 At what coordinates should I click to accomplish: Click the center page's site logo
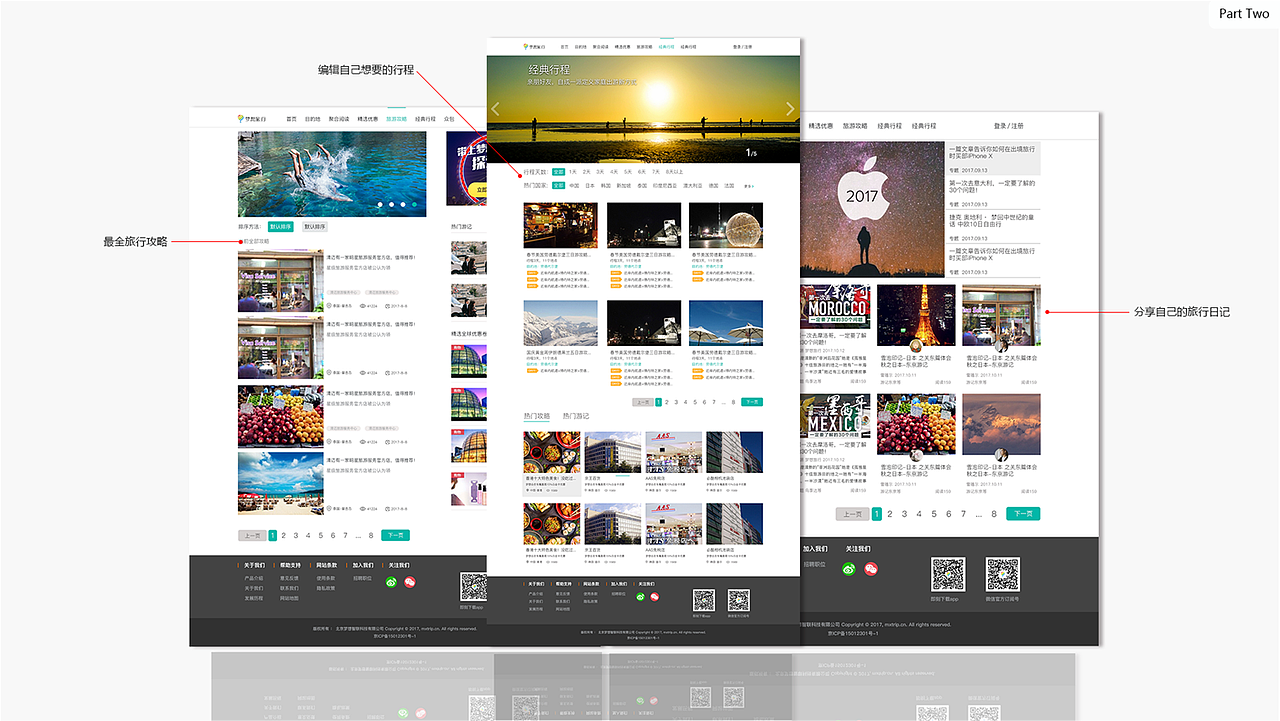[534, 47]
